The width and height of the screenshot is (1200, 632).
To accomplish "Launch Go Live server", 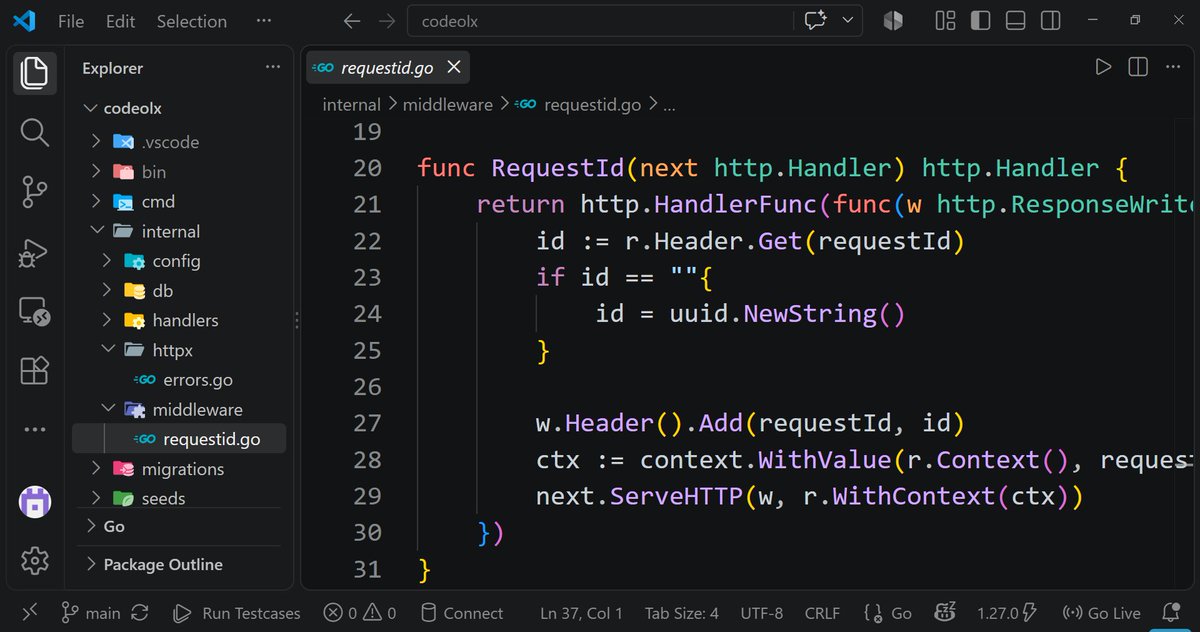I will point(1102,613).
